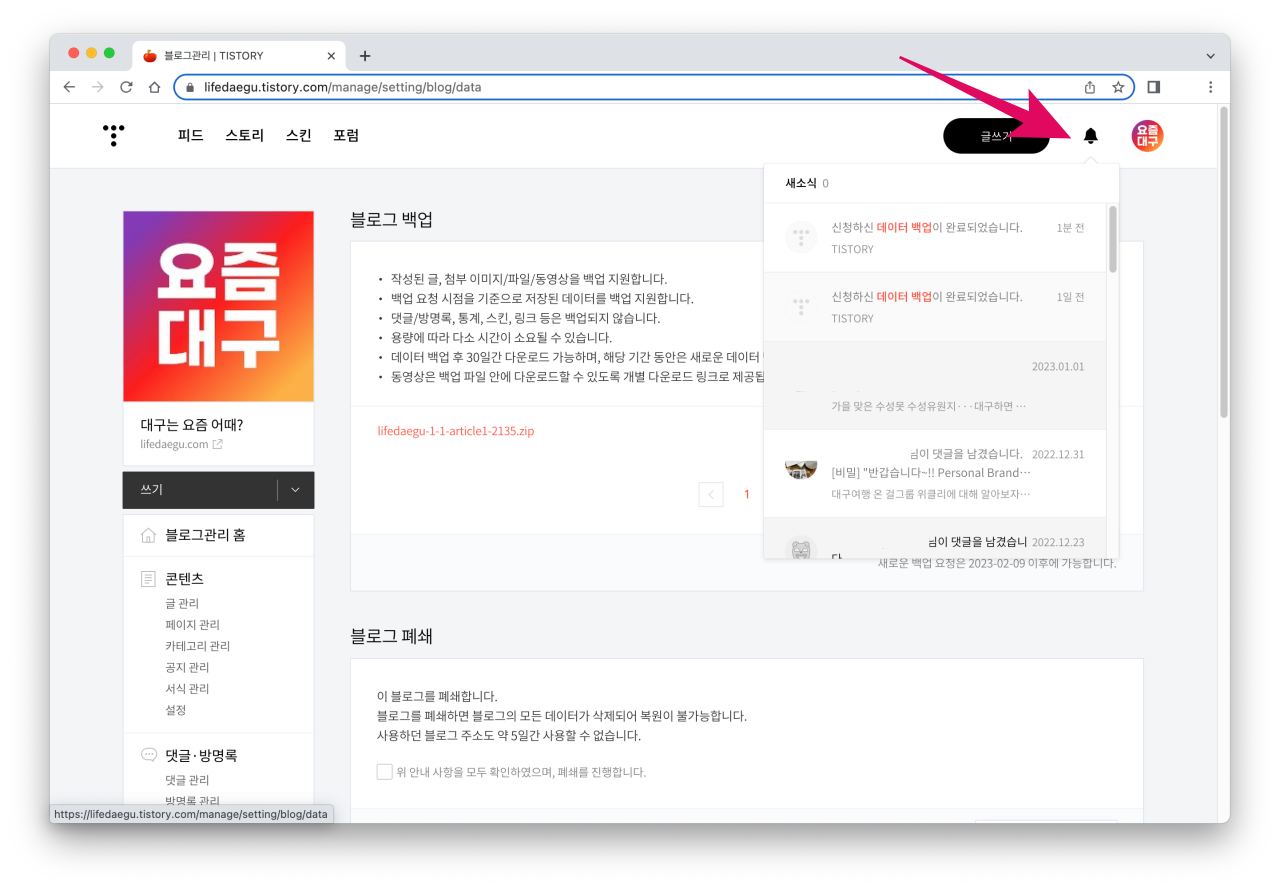Click the site security lock icon
The width and height of the screenshot is (1280, 889).
(x=189, y=87)
